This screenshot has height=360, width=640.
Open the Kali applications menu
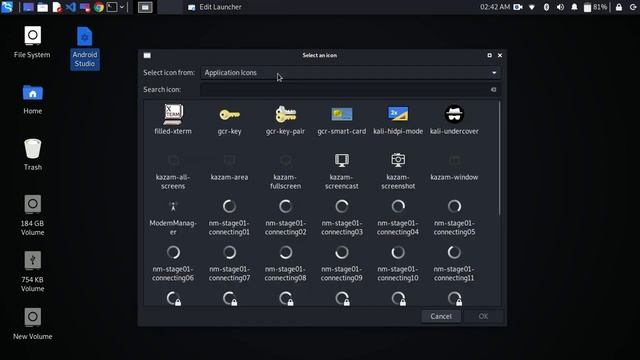coord(7,7)
